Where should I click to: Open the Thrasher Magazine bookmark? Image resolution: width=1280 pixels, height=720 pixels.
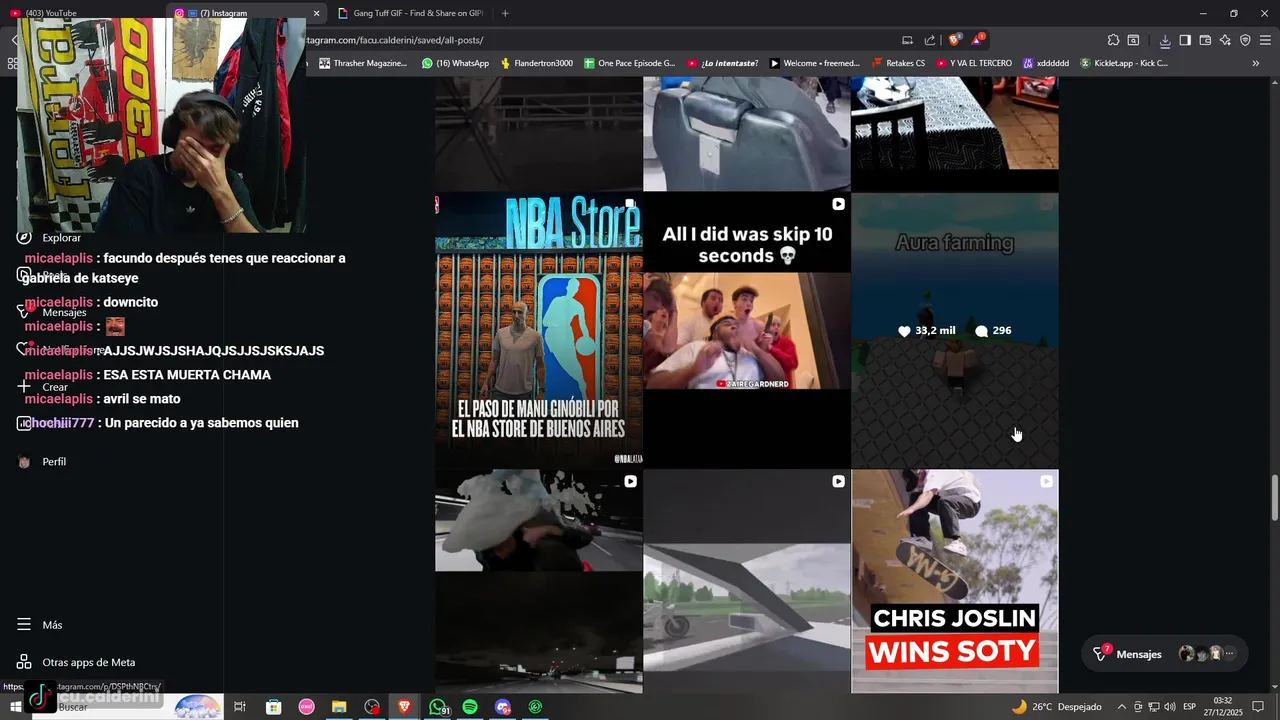363,63
